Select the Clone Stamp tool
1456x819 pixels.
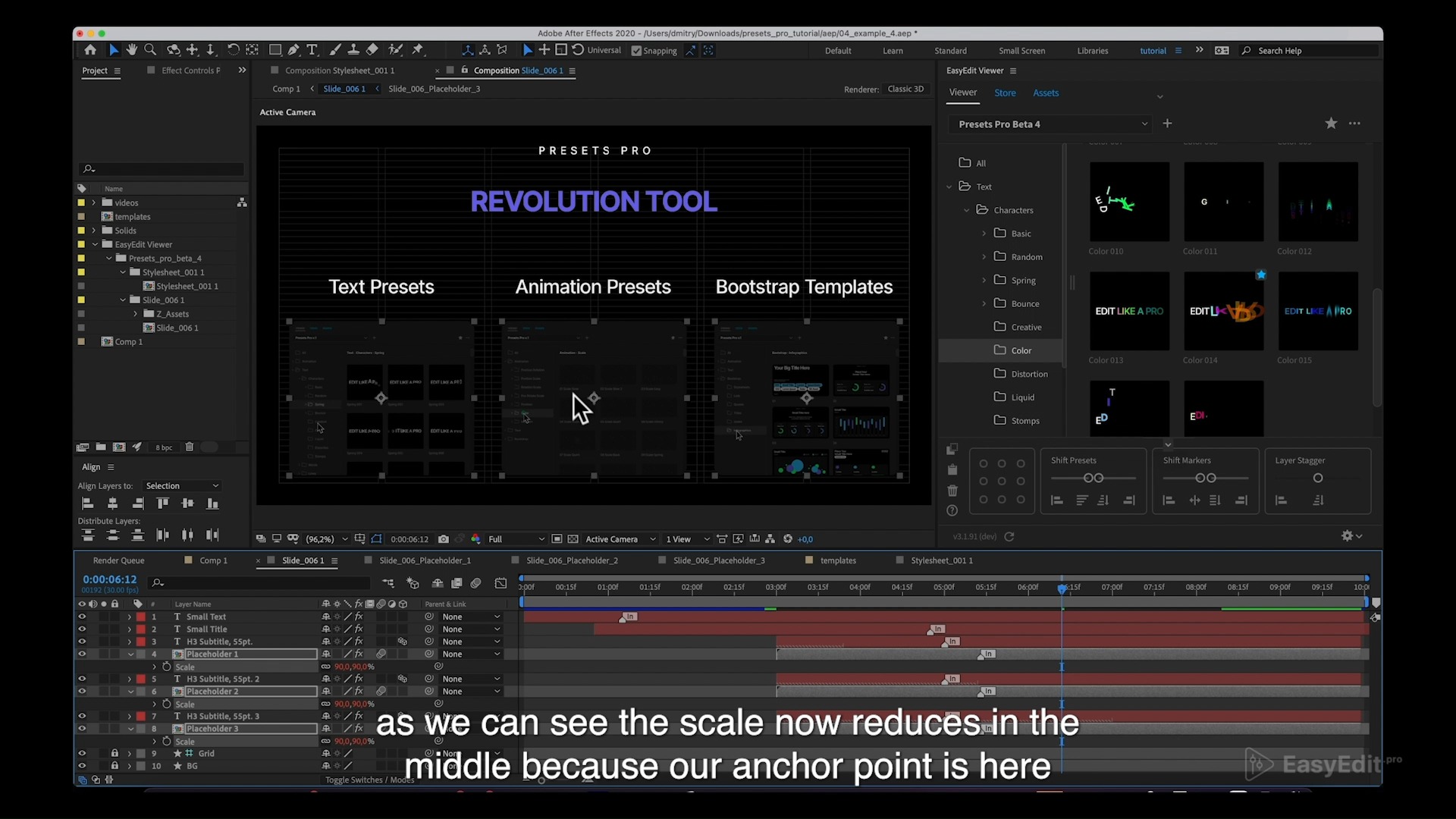pos(353,50)
